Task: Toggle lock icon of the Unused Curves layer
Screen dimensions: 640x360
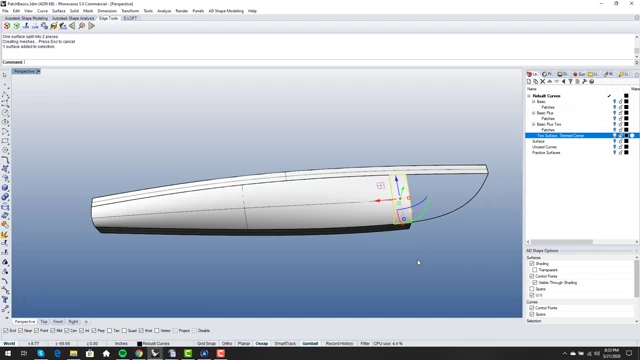Action: click(620, 147)
